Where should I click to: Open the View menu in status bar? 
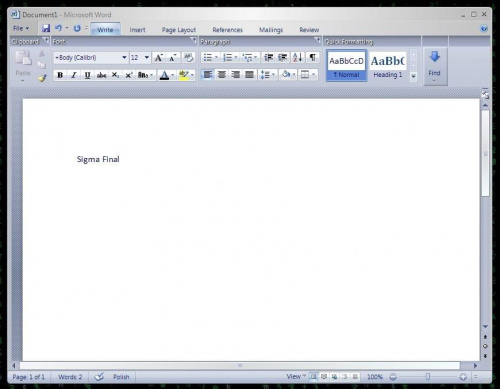pos(296,377)
